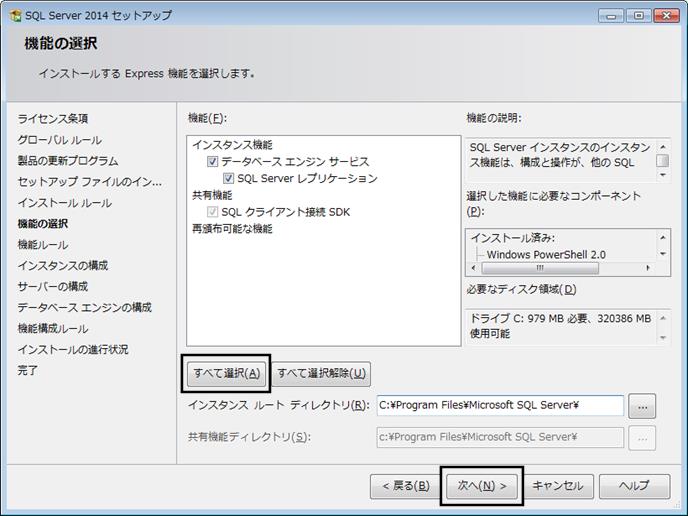Click すべて選択解除(U) button

click(x=321, y=373)
